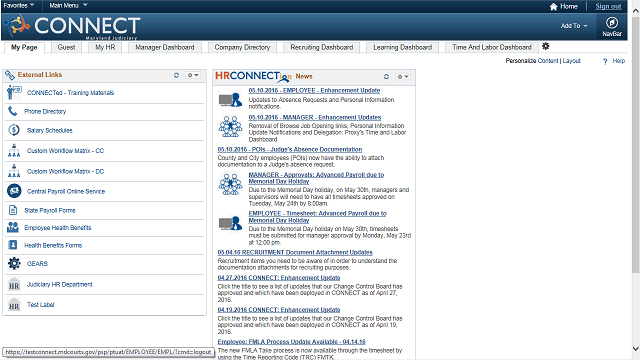Open 04.19.2016 CONNECT Enhancement Update article
This screenshot has width=640, height=360.
(x=279, y=310)
